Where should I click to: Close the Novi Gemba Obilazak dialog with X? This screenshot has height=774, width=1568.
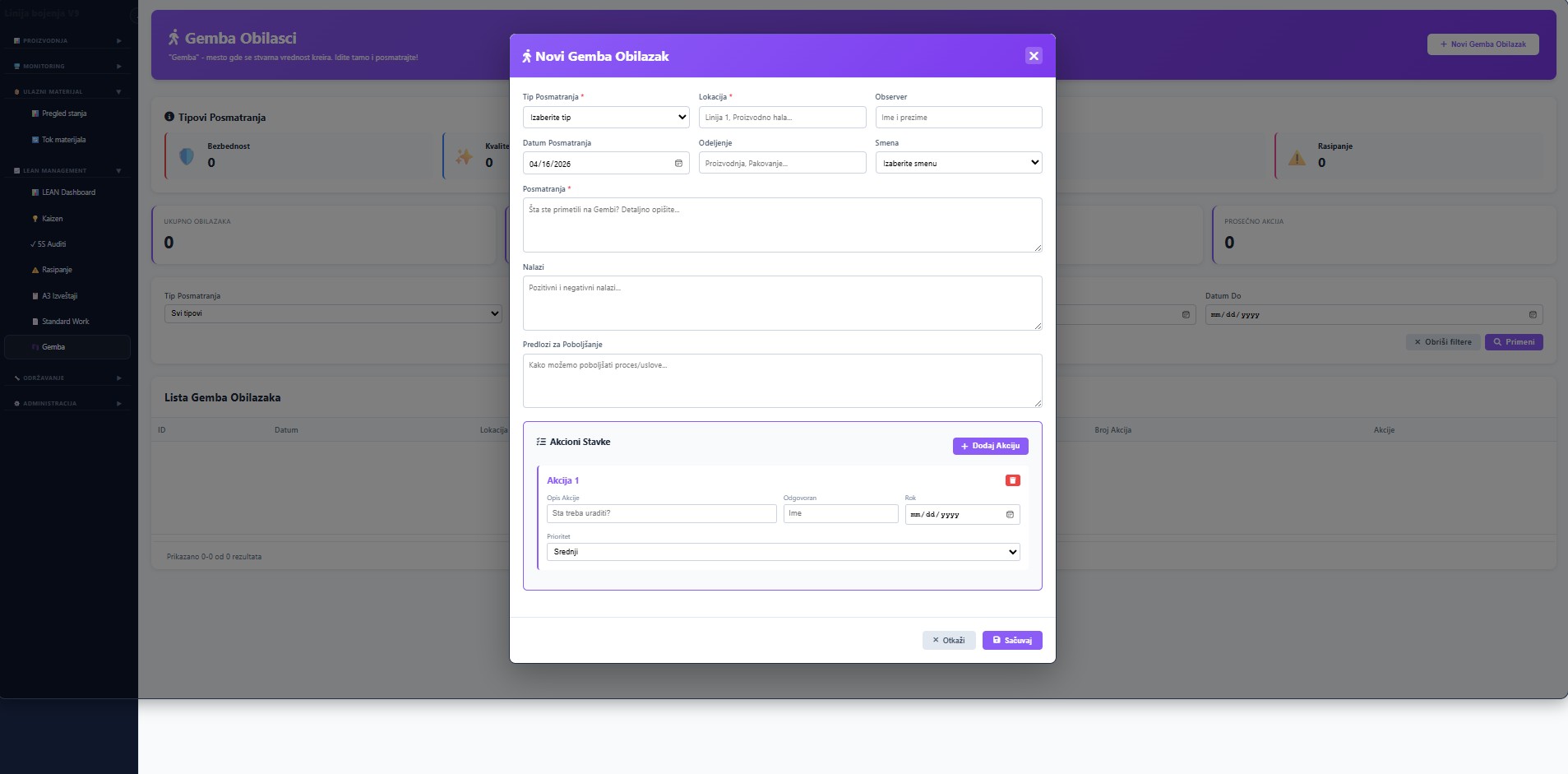pos(1034,56)
